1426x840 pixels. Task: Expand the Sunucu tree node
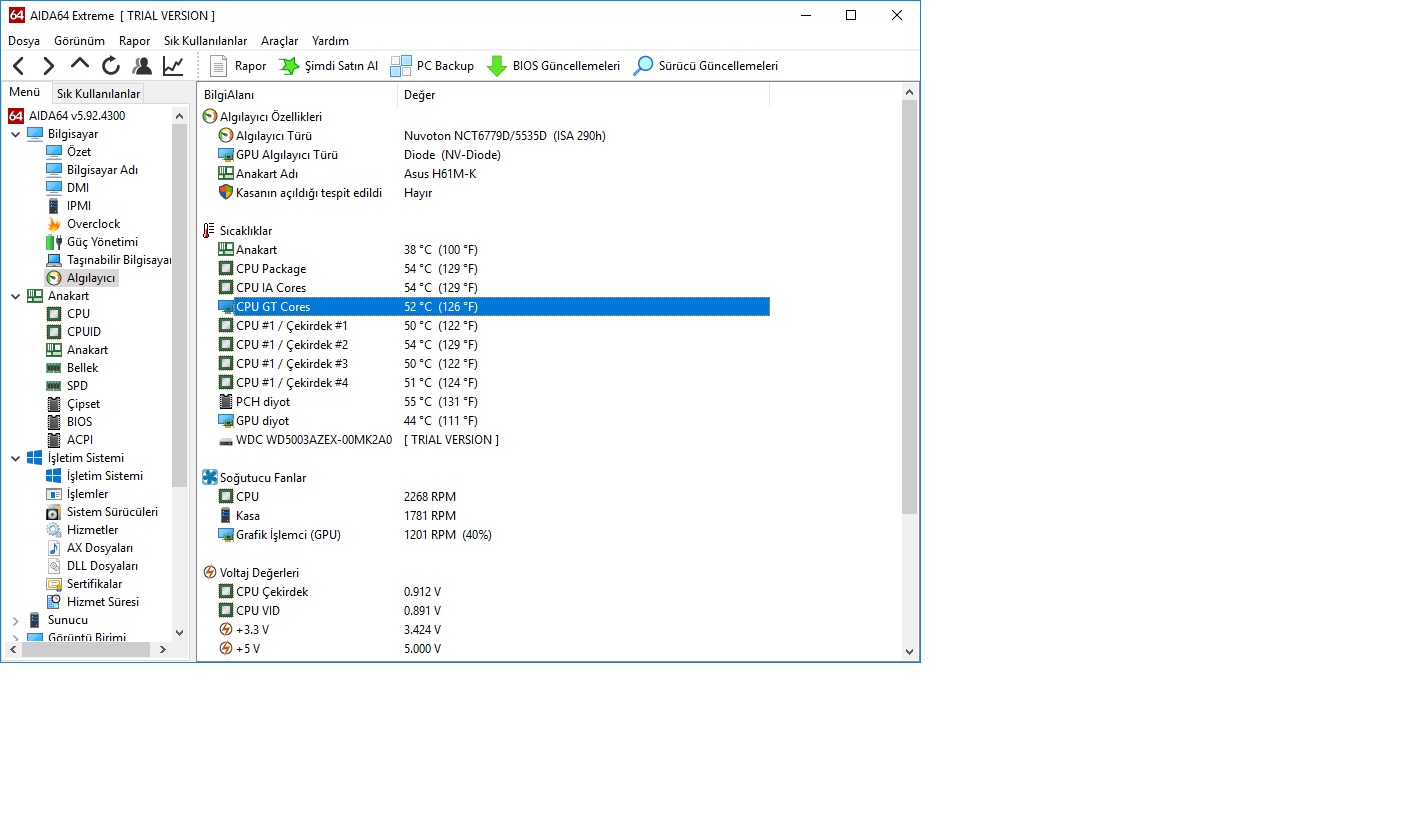click(x=15, y=620)
